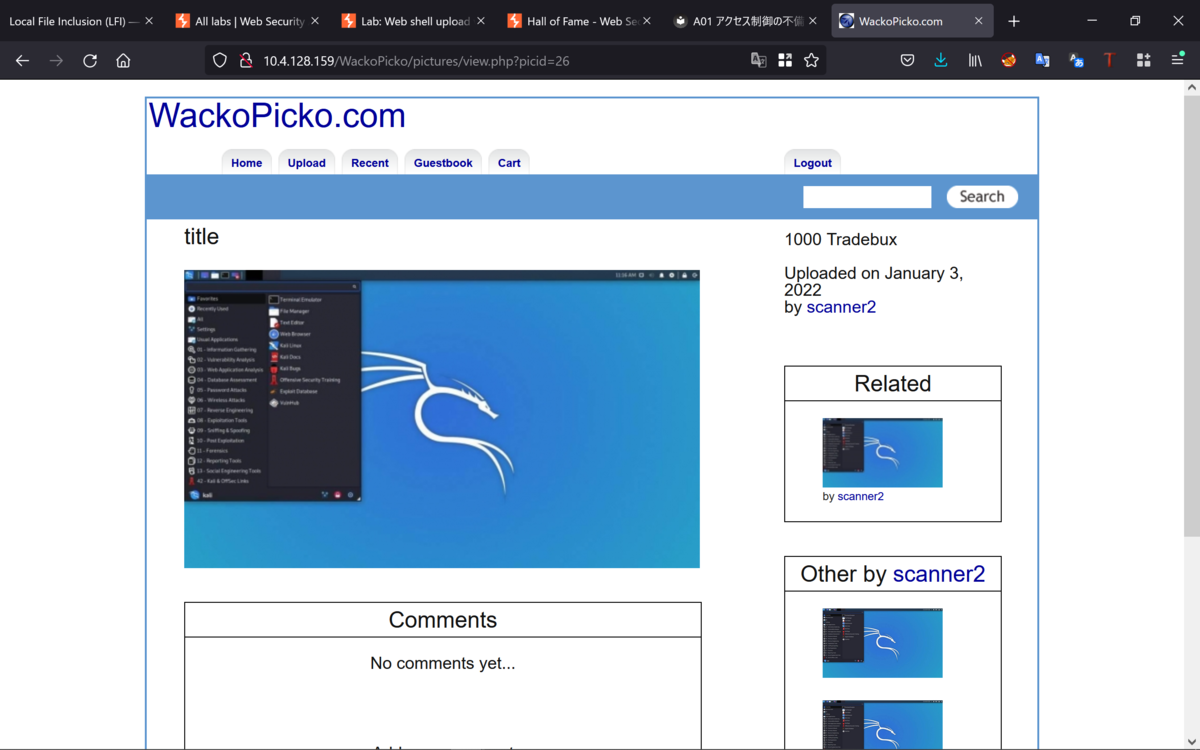1200x750 pixels.
Task: Open the extensions puzzle grid icon
Action: [1143, 61]
